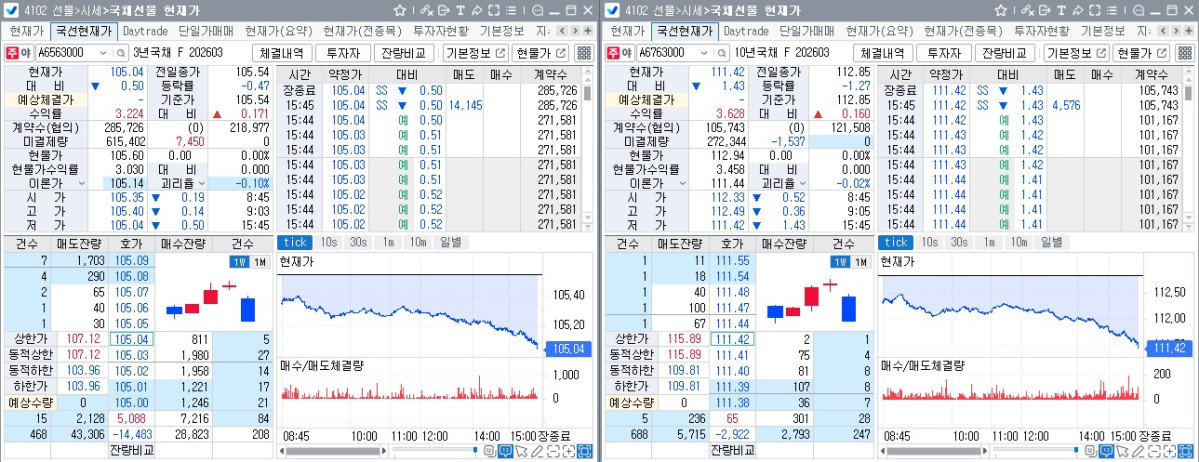Click the favorite star icon in right window
This screenshot has height=462, width=1199.
pyautogui.click(x=1000, y=11)
